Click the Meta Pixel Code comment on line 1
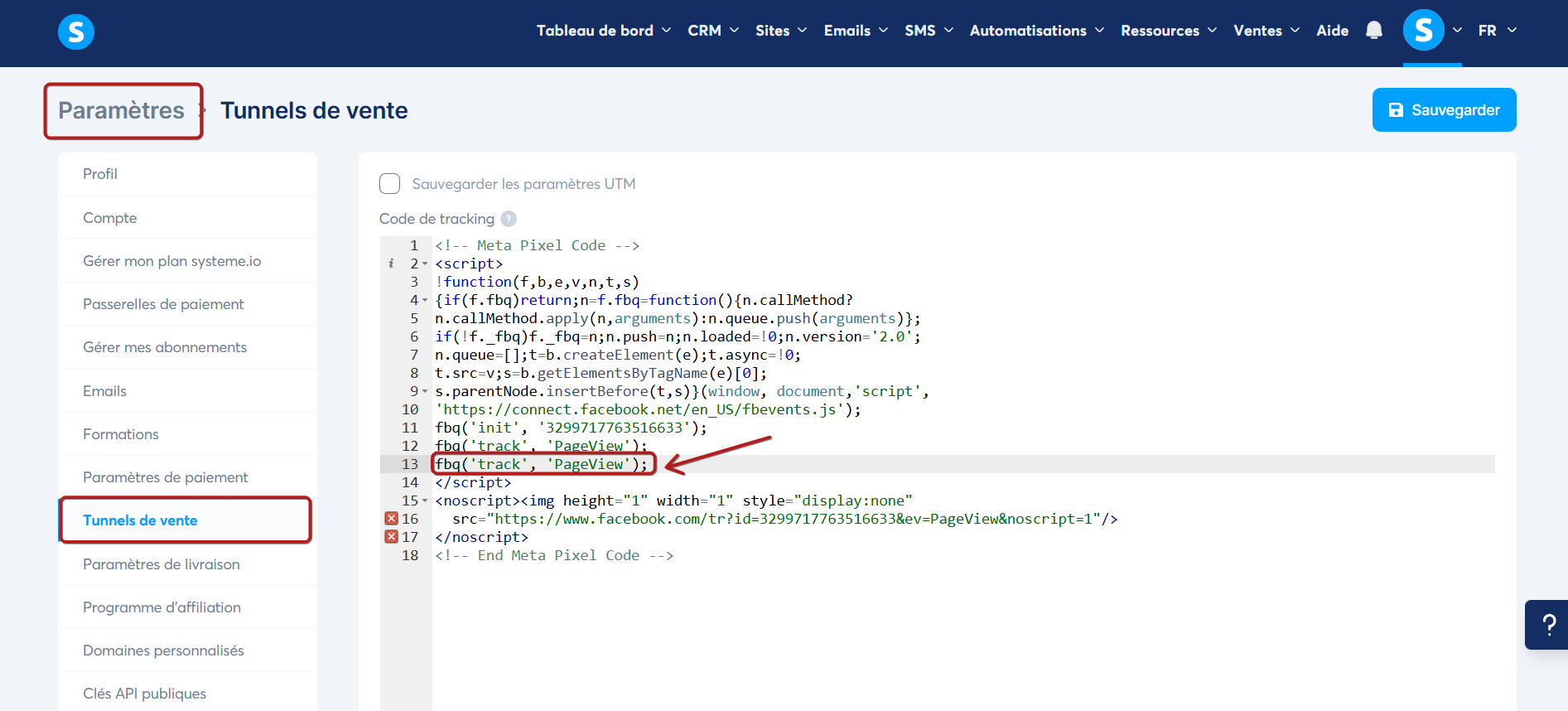Screen dimensions: 1568x711 click(537, 245)
